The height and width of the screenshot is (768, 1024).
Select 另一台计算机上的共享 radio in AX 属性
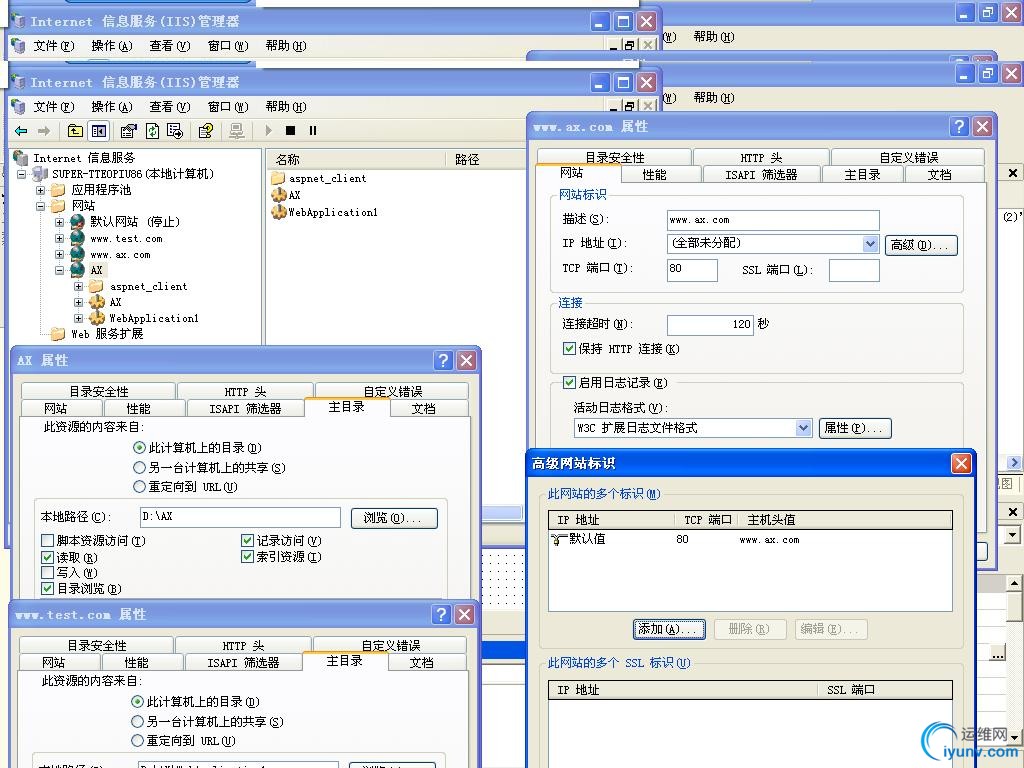point(139,468)
